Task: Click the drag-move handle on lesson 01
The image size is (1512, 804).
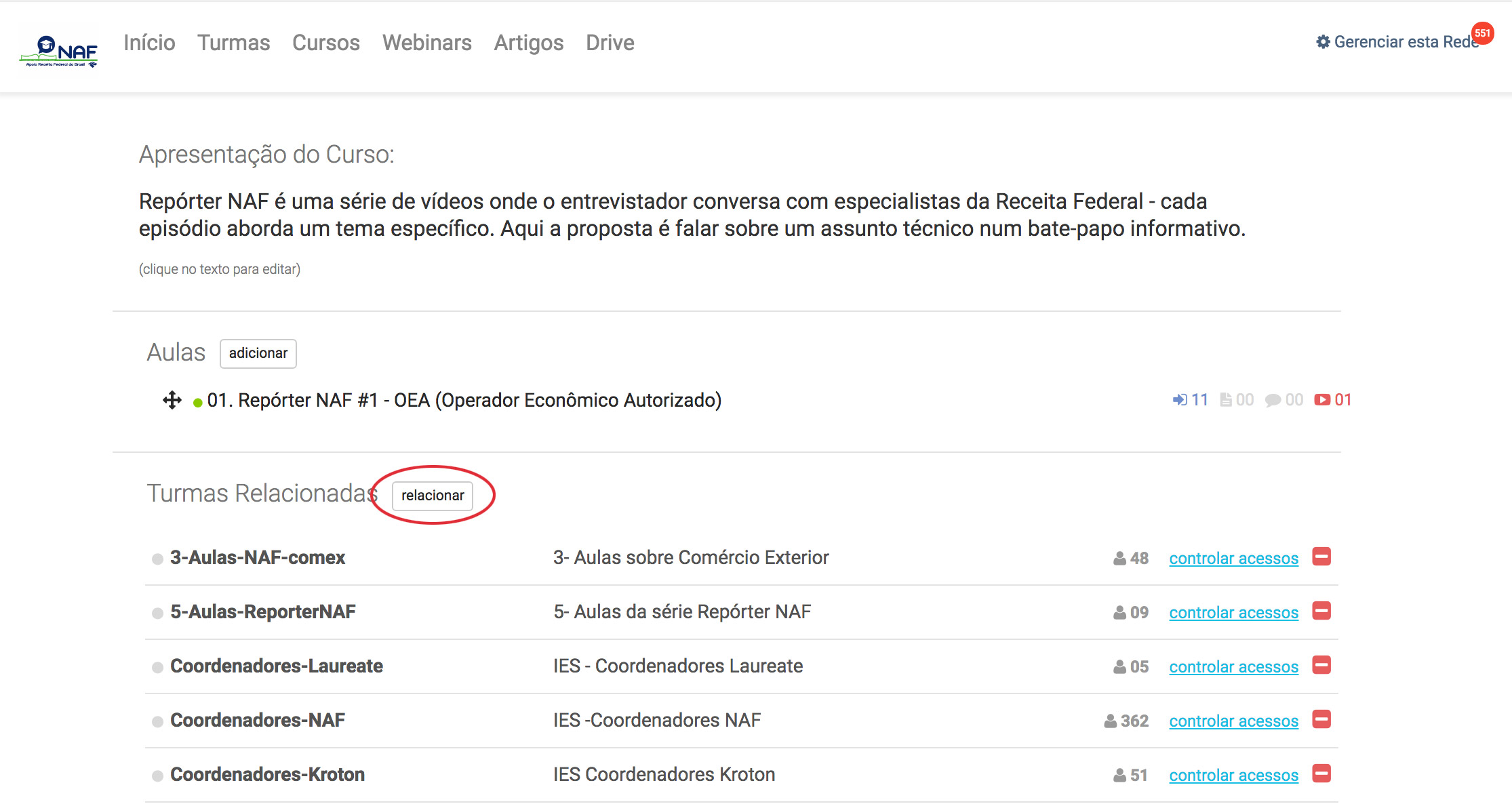Action: click(x=172, y=400)
